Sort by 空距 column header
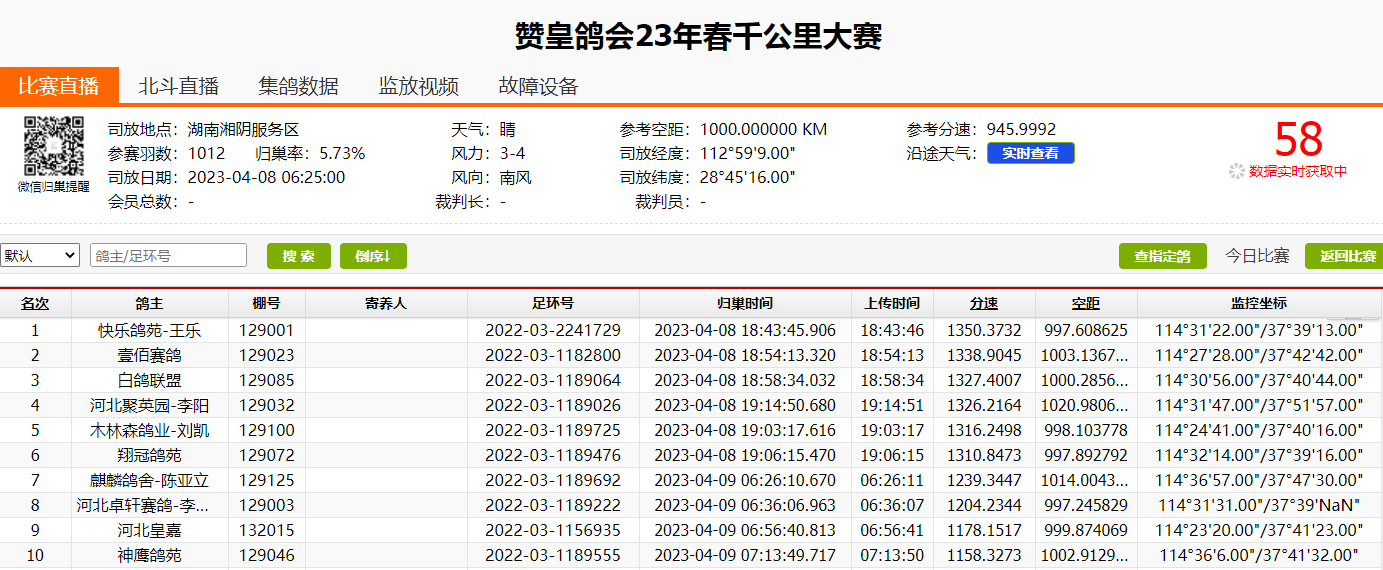This screenshot has height=570, width=1383. pos(1085,303)
